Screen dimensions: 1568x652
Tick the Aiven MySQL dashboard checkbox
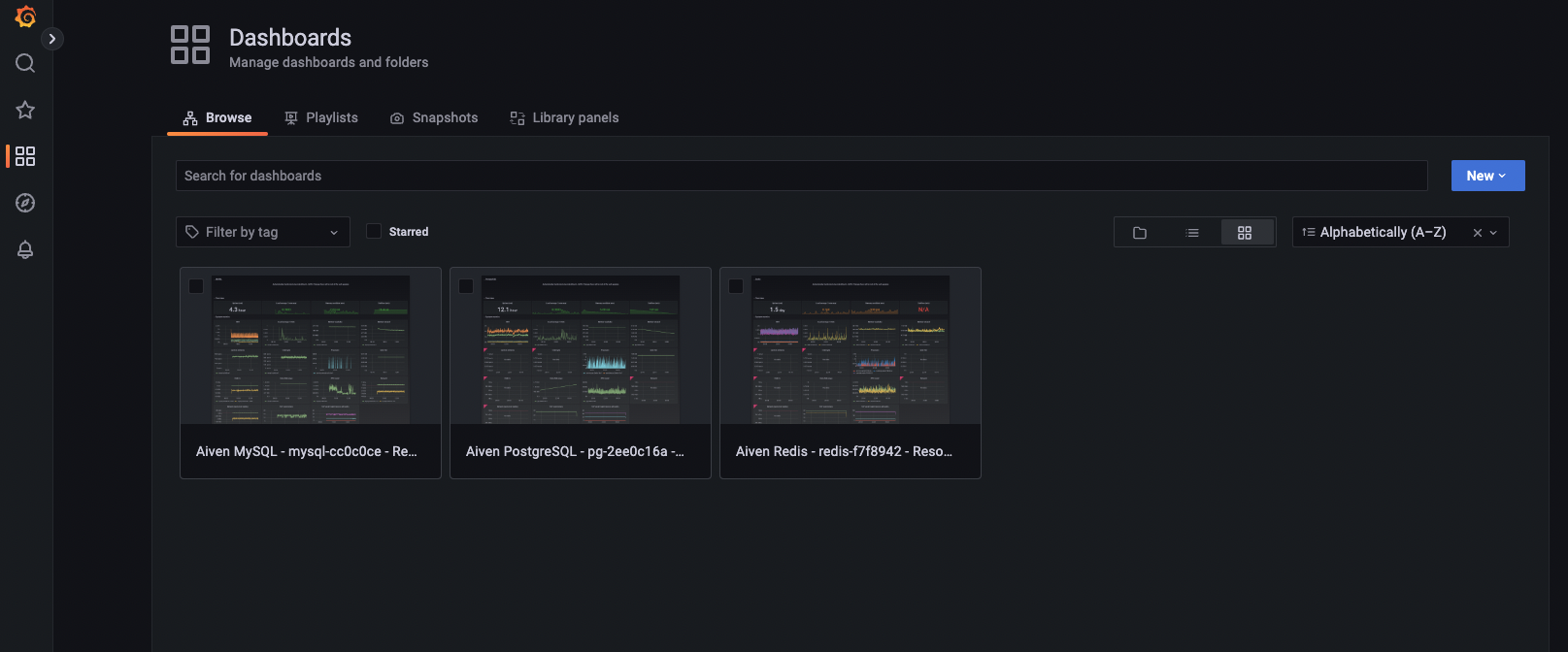tap(196, 286)
